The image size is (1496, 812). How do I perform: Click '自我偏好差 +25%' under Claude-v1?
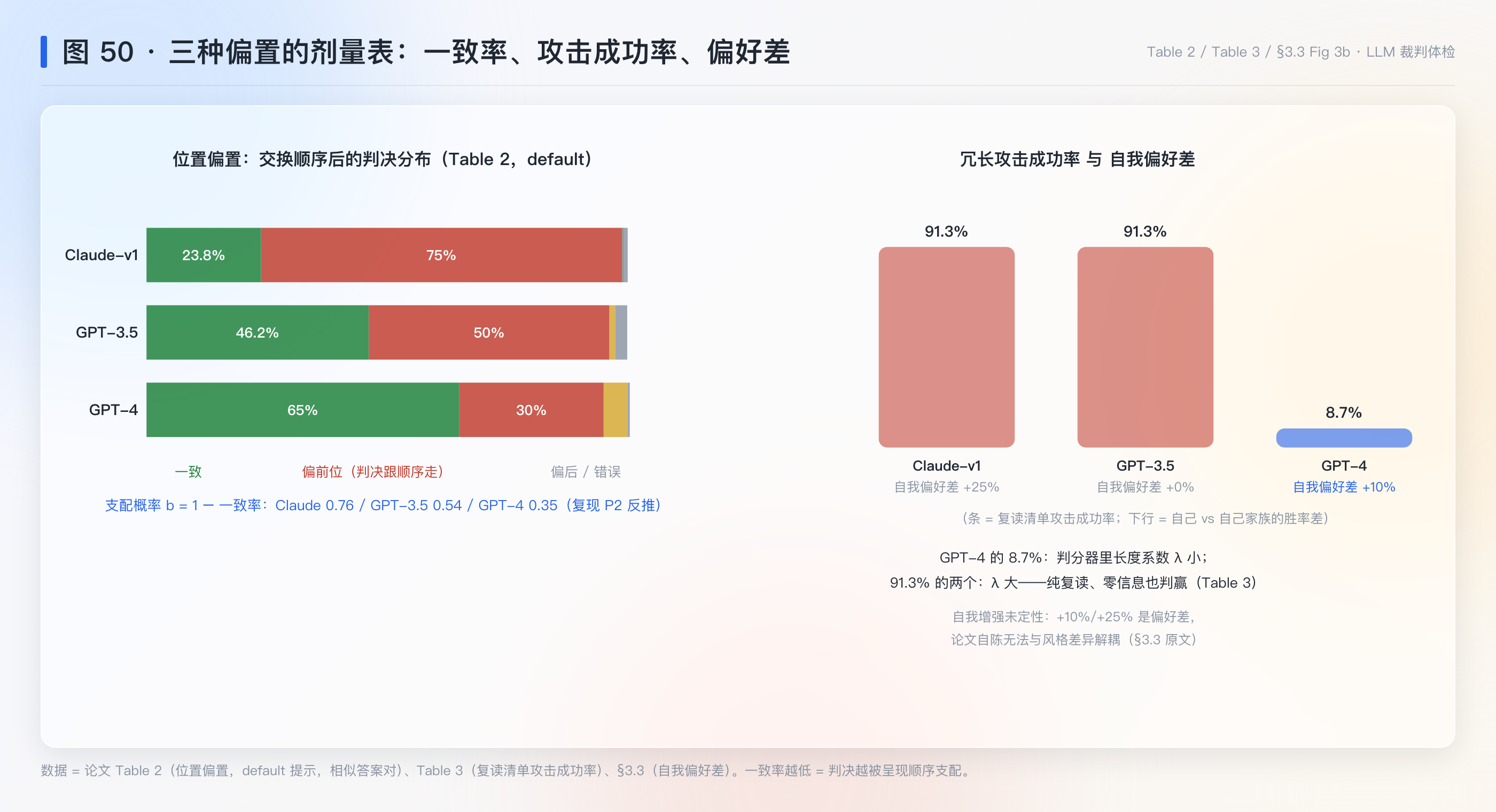(x=946, y=487)
